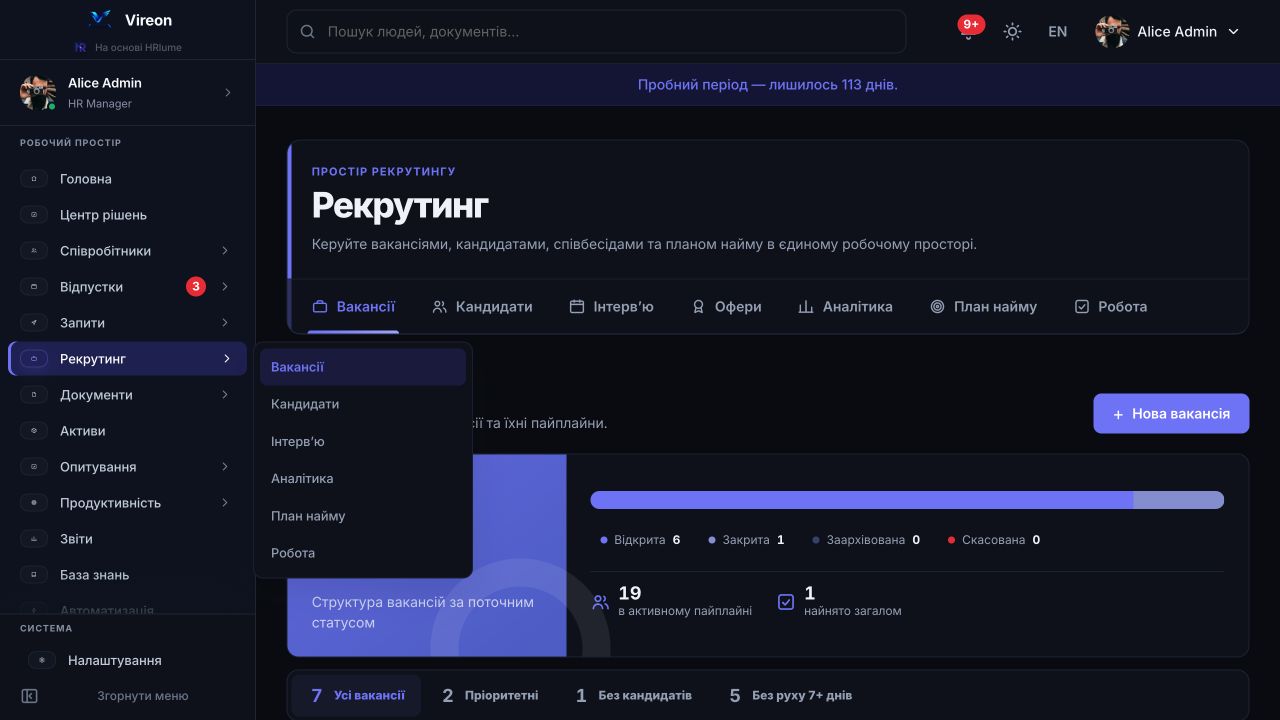Click Відпустки sidebar icon
This screenshot has height=720, width=1280.
click(34, 287)
